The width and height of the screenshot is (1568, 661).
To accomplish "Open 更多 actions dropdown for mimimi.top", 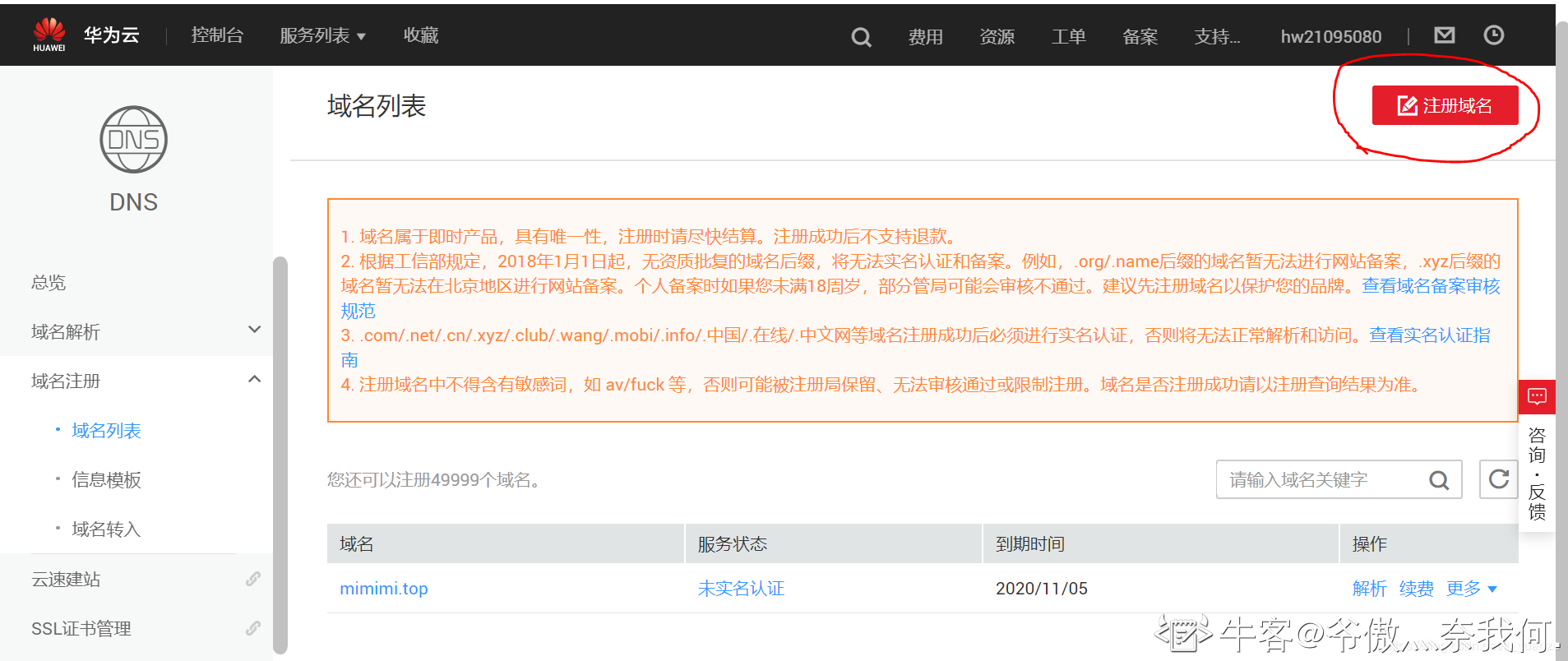I will [x=1472, y=589].
